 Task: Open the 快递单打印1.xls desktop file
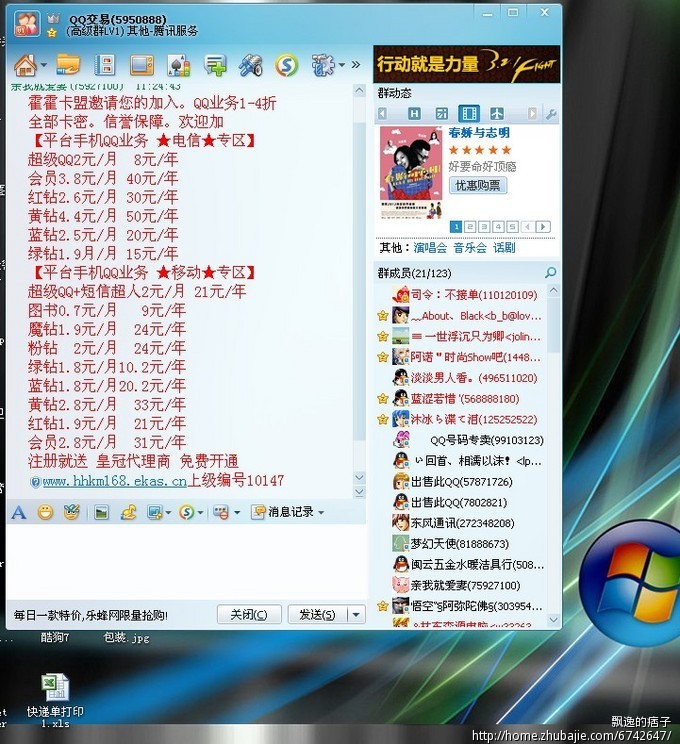click(55, 698)
